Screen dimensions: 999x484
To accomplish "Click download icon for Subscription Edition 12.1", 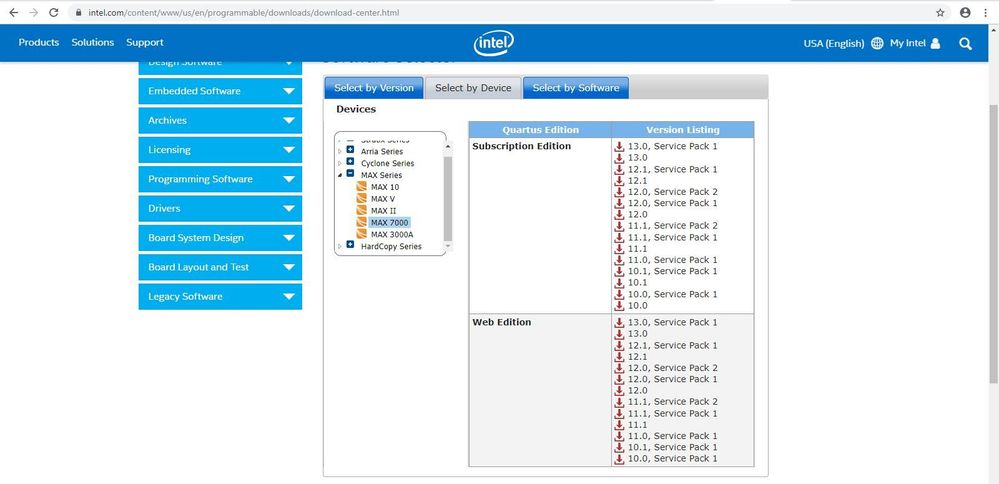I will tap(619, 181).
